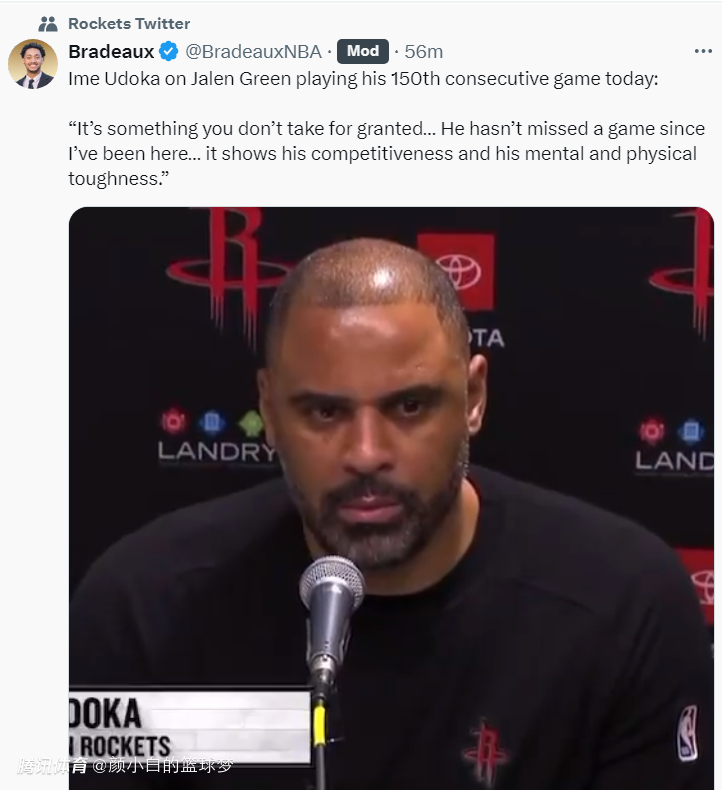Image resolution: width=722 pixels, height=790 pixels.
Task: Open the Rockets Twitter community link
Action: coord(129,23)
